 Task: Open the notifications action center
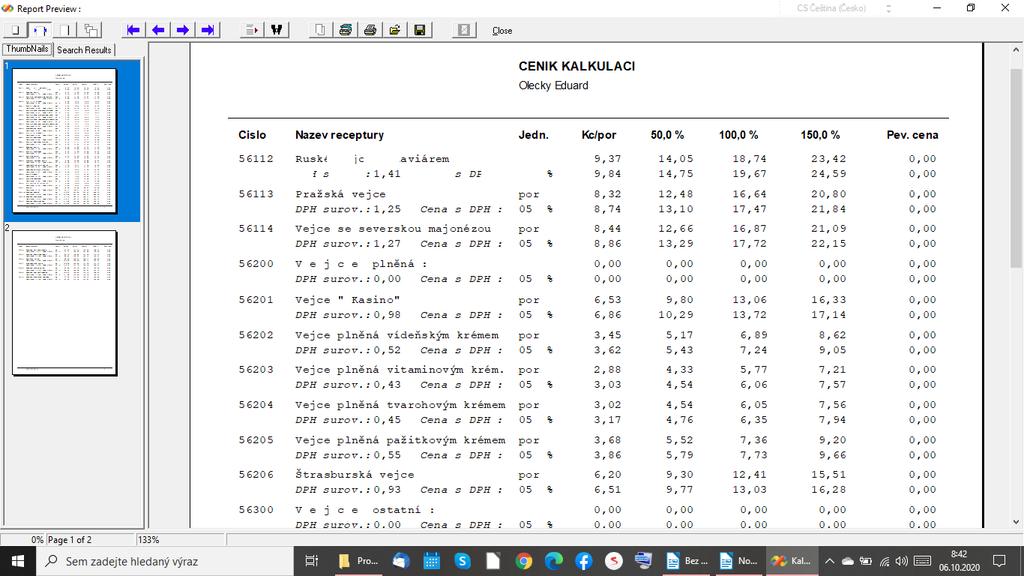click(x=999, y=561)
